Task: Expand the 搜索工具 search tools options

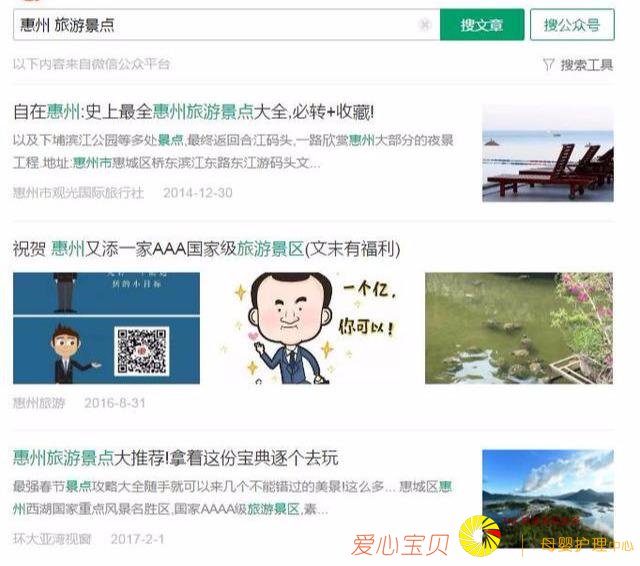Action: (x=578, y=64)
